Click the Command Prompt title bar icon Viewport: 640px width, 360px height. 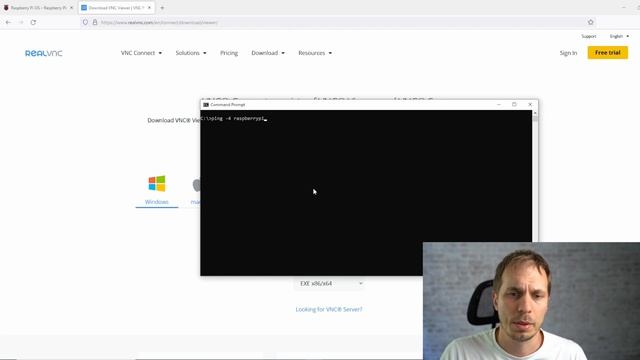tap(206, 105)
